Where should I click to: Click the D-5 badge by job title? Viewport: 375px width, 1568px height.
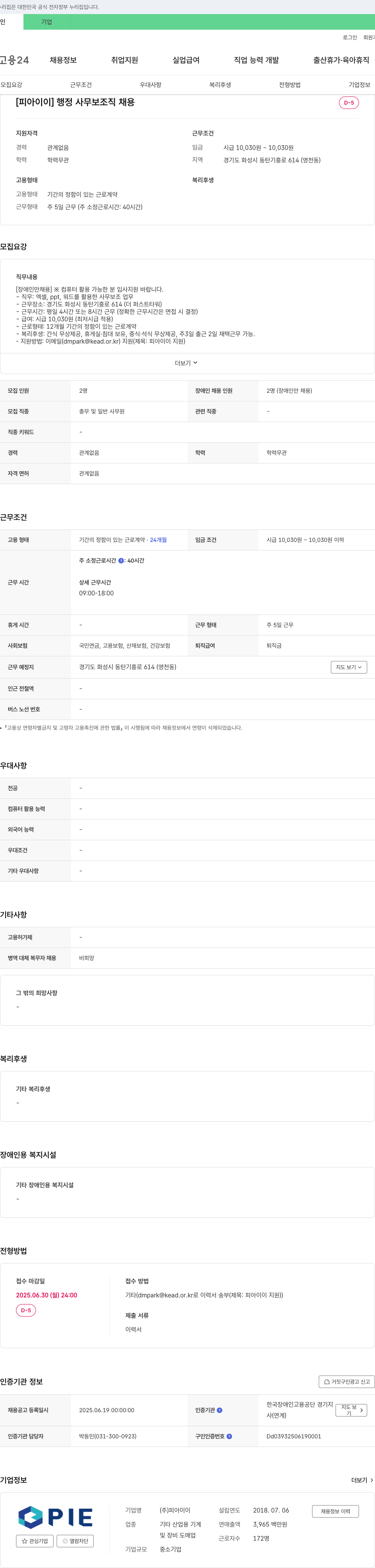pos(349,103)
